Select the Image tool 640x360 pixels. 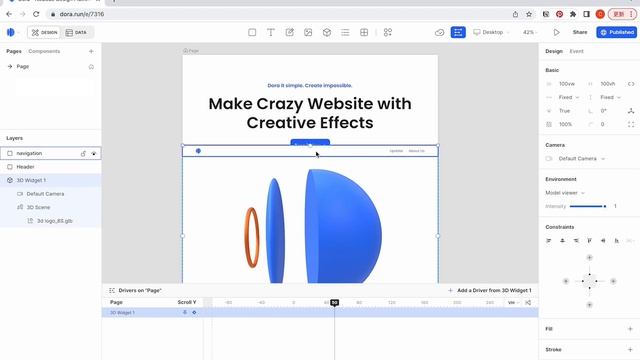pos(308,32)
